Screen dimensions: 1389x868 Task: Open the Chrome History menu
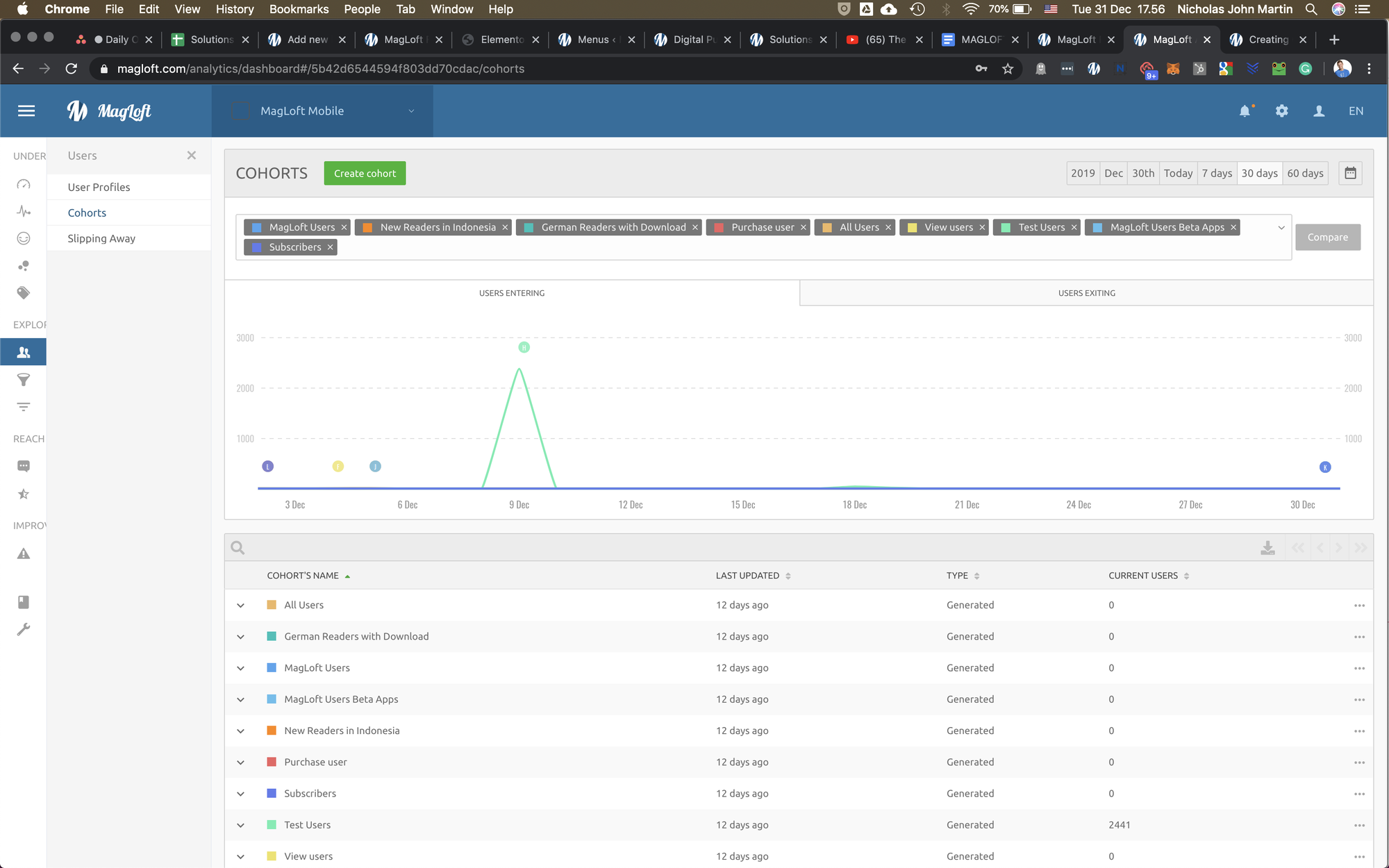235,9
